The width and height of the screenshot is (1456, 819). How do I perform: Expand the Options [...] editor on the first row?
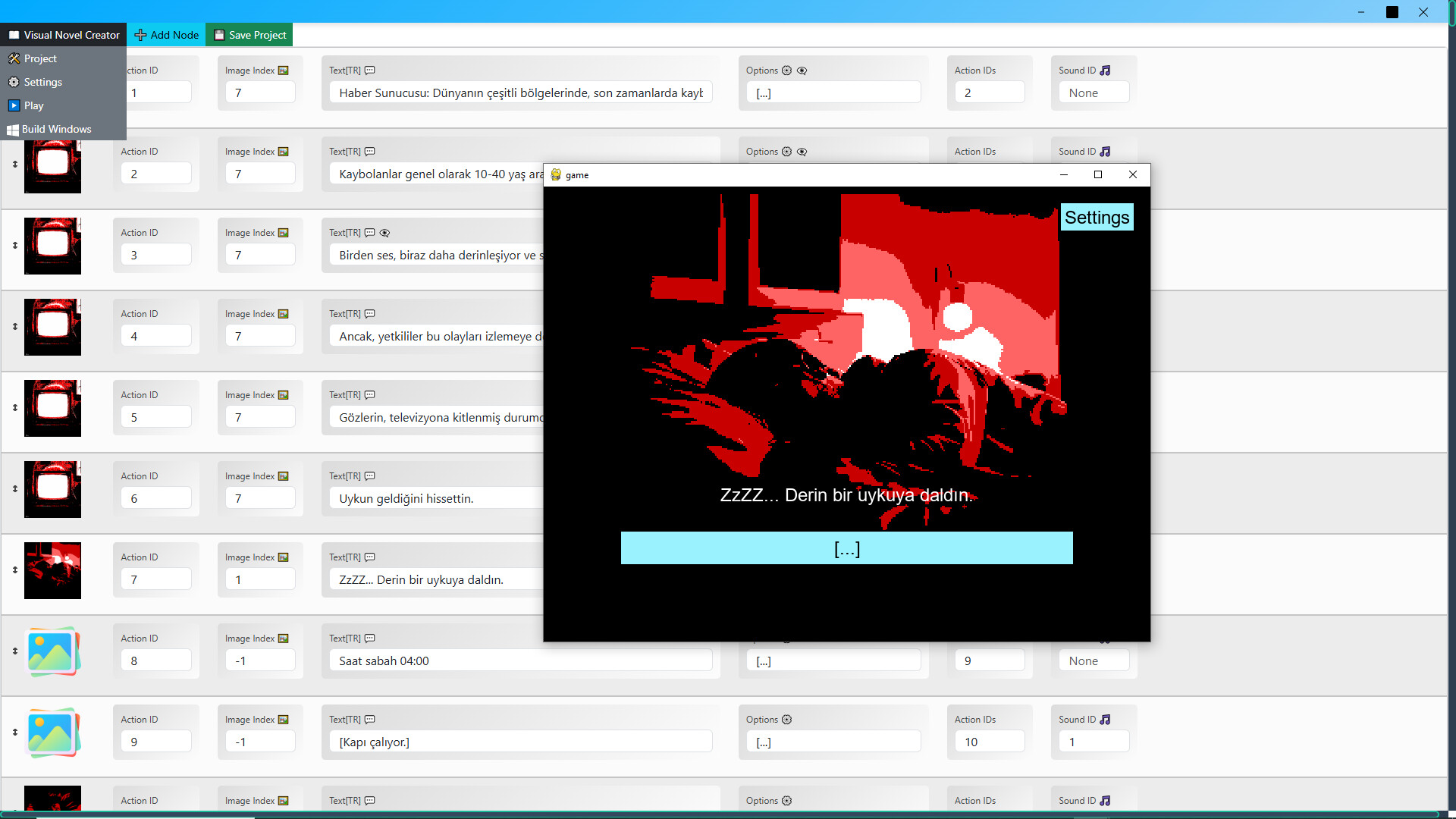click(x=833, y=92)
